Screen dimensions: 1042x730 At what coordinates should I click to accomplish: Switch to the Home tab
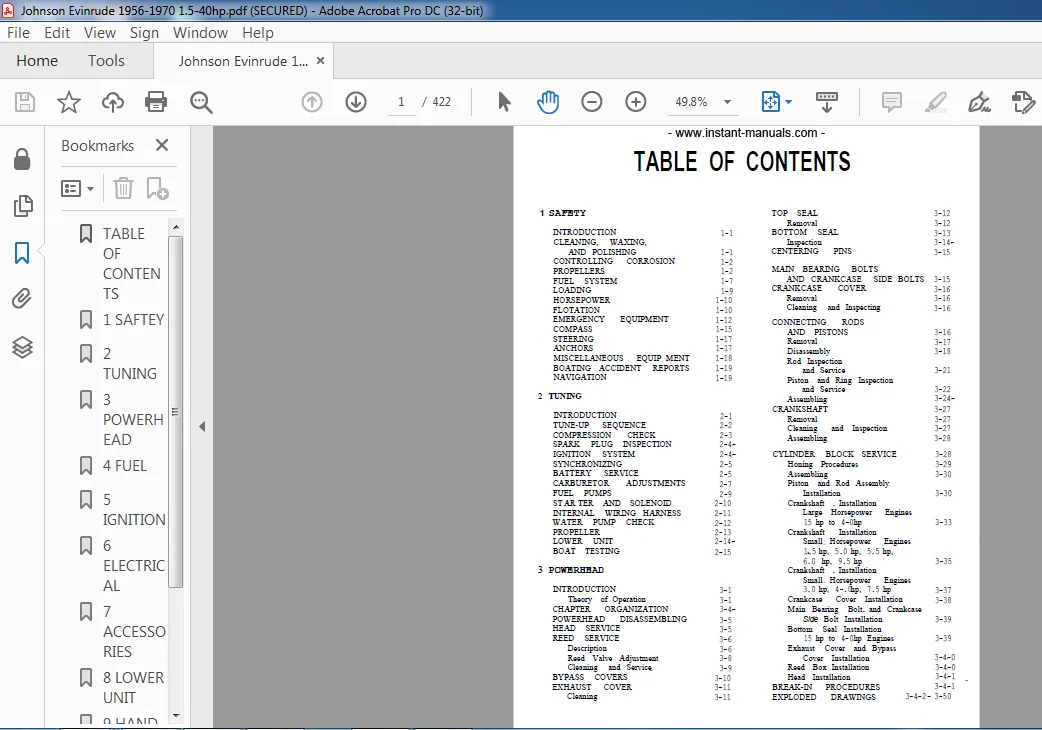click(37, 61)
